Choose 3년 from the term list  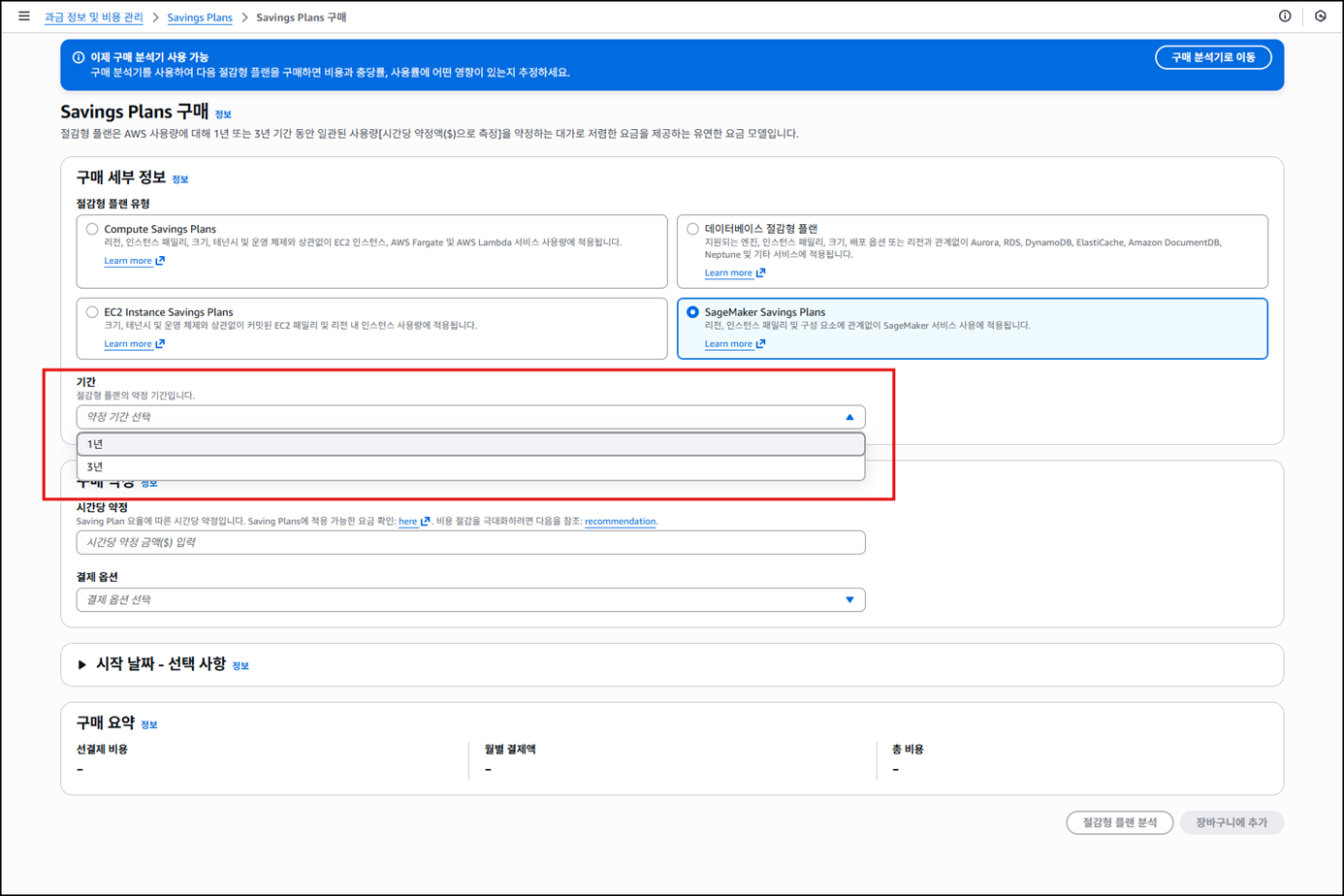(470, 467)
